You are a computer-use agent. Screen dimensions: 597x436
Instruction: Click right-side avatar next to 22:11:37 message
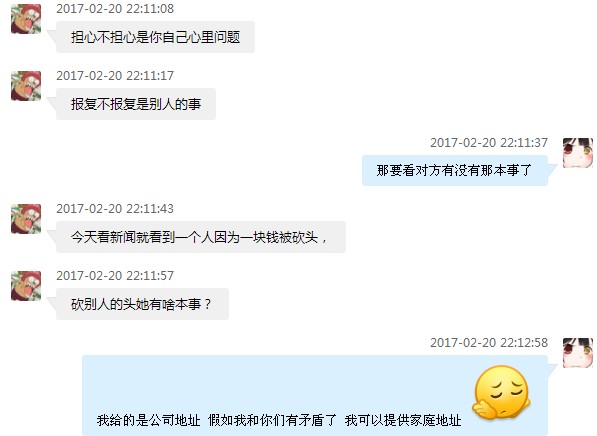pyautogui.click(x=578, y=153)
